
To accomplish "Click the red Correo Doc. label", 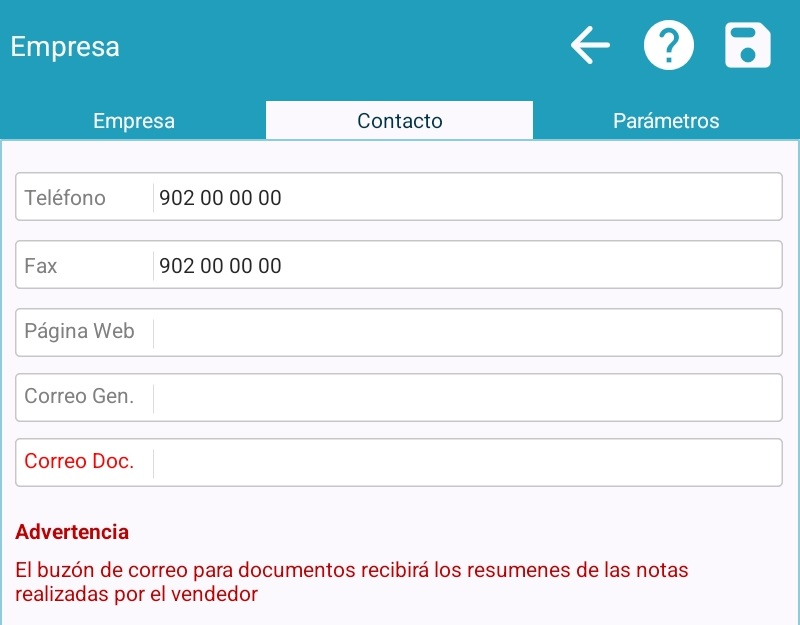I will point(79,462).
